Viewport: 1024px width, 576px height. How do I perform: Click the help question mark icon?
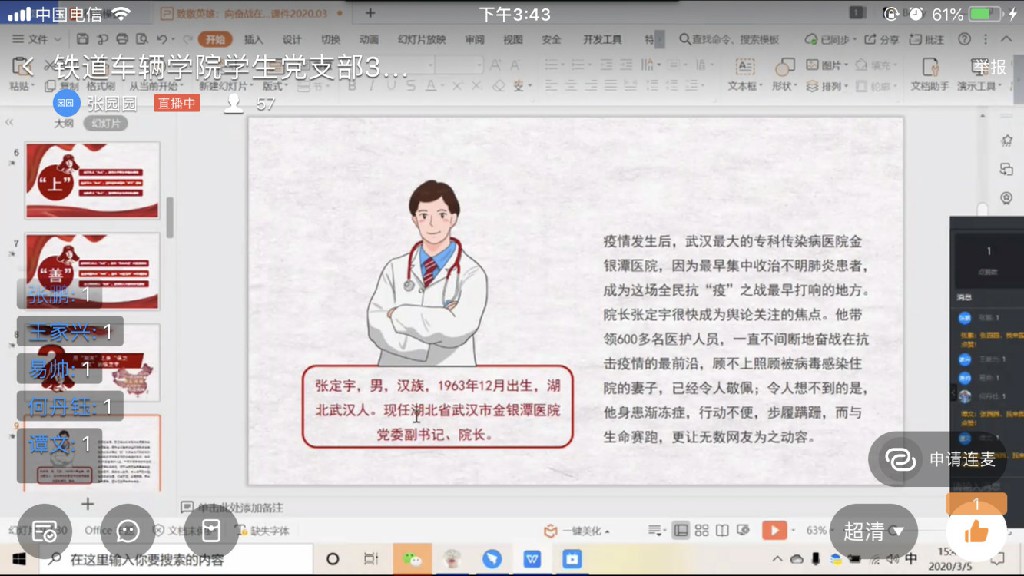click(x=964, y=39)
